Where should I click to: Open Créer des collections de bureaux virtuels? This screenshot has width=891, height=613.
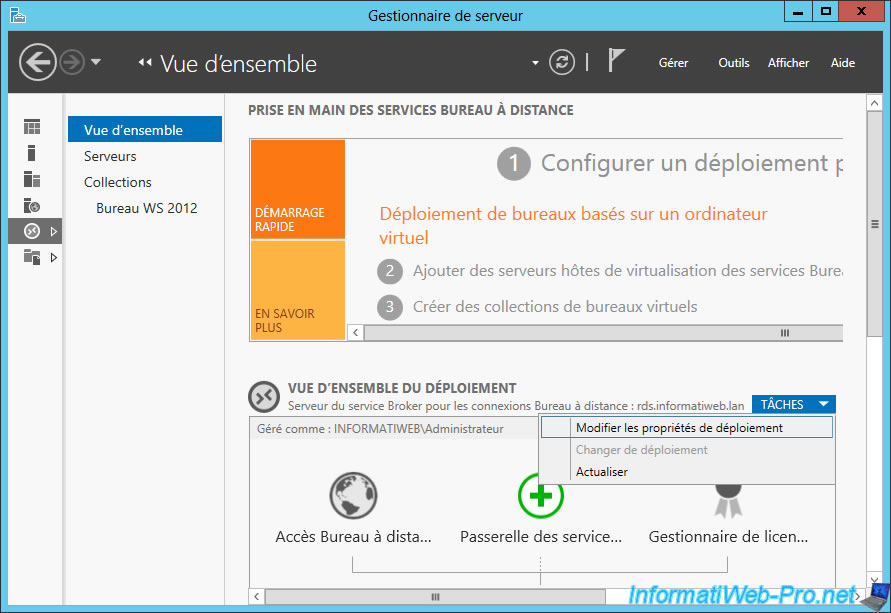tap(555, 307)
